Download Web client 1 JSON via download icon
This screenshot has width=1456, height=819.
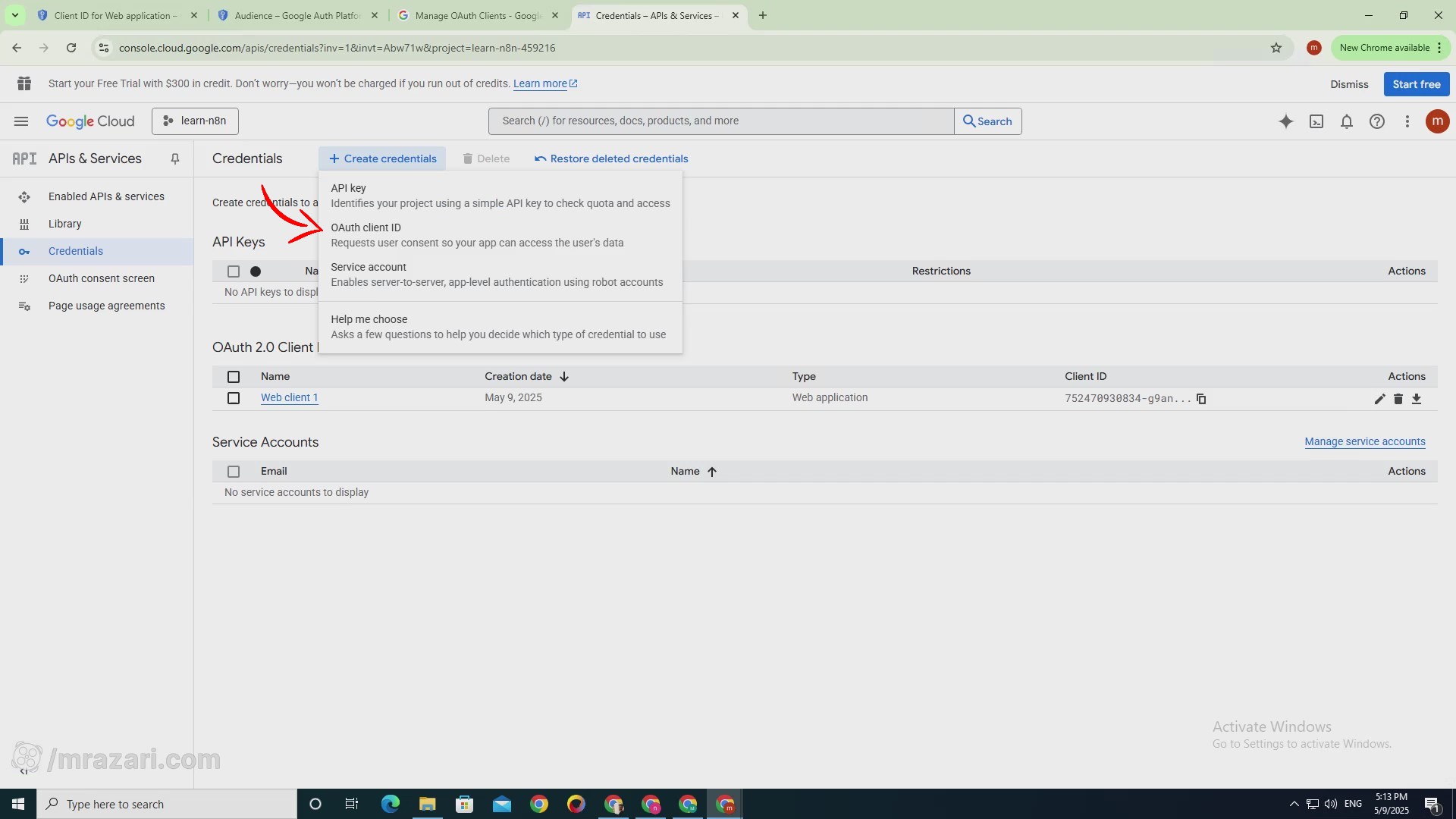[x=1417, y=399]
